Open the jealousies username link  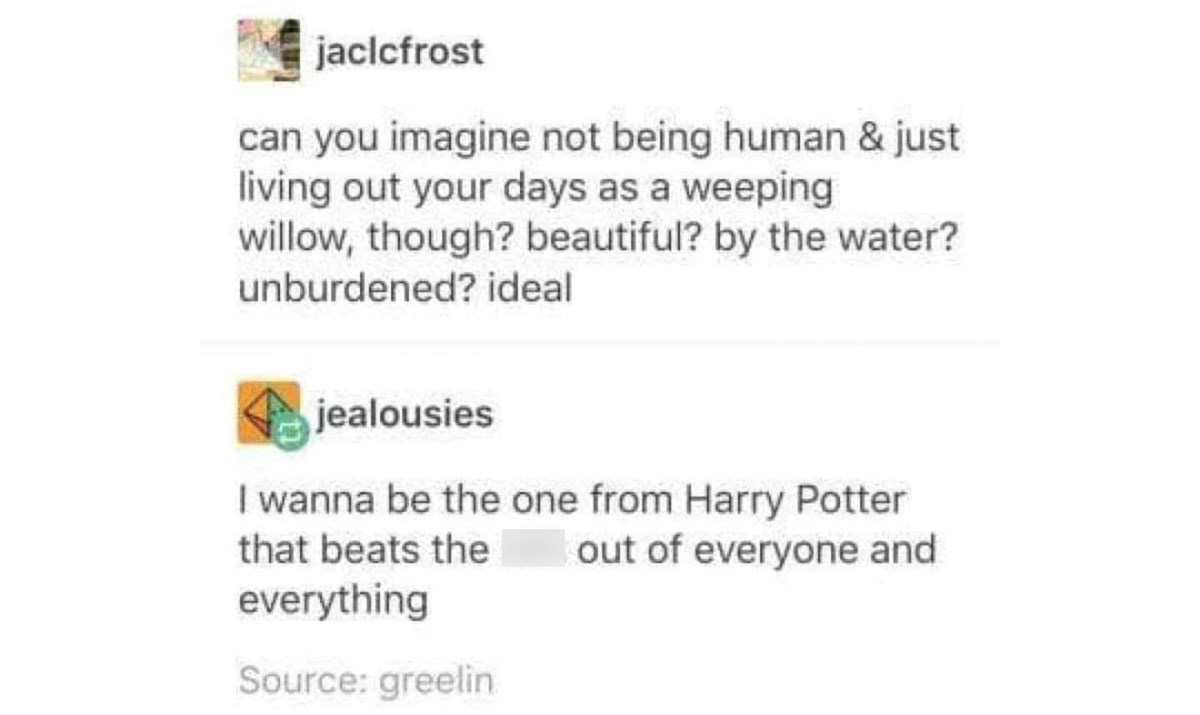point(404,413)
